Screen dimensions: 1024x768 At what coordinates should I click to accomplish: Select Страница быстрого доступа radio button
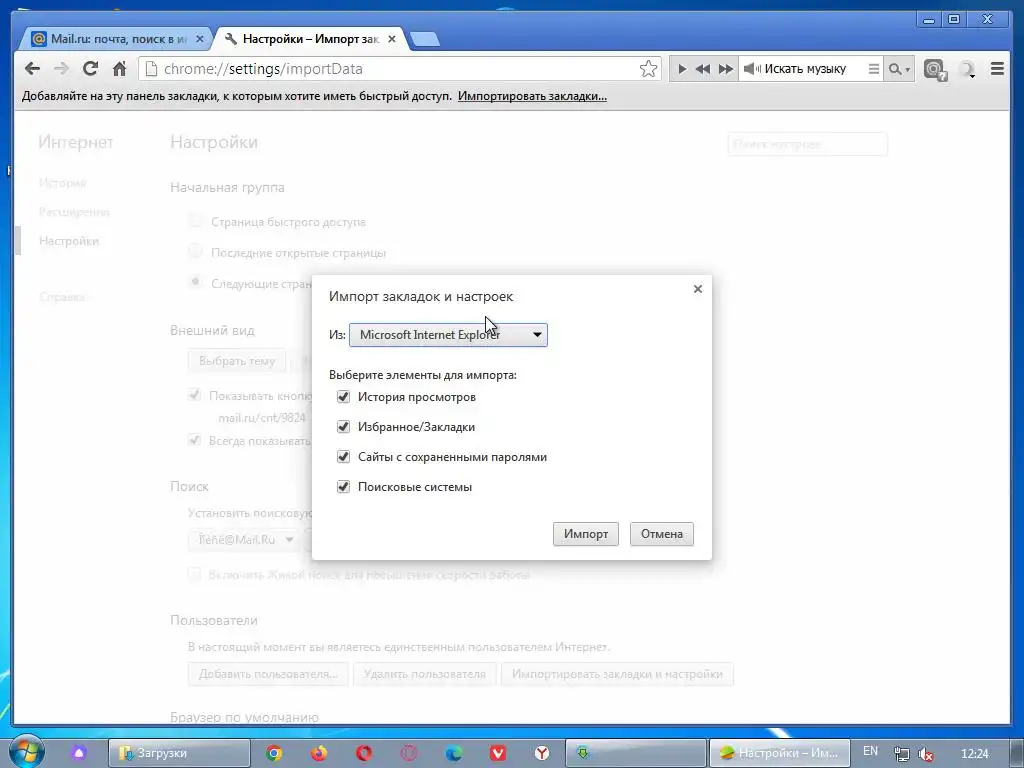coord(195,221)
